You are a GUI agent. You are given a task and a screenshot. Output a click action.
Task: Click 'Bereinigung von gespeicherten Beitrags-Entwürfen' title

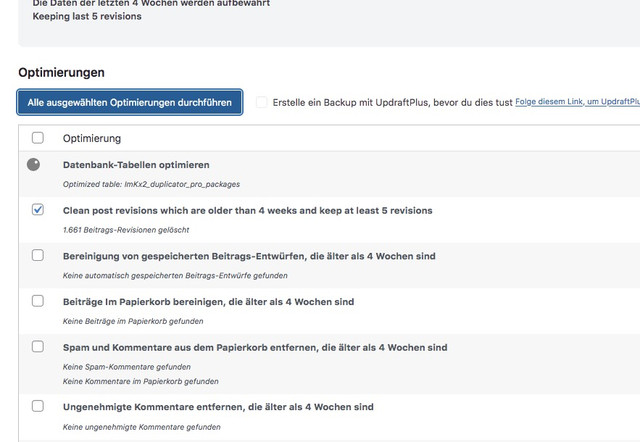249,256
